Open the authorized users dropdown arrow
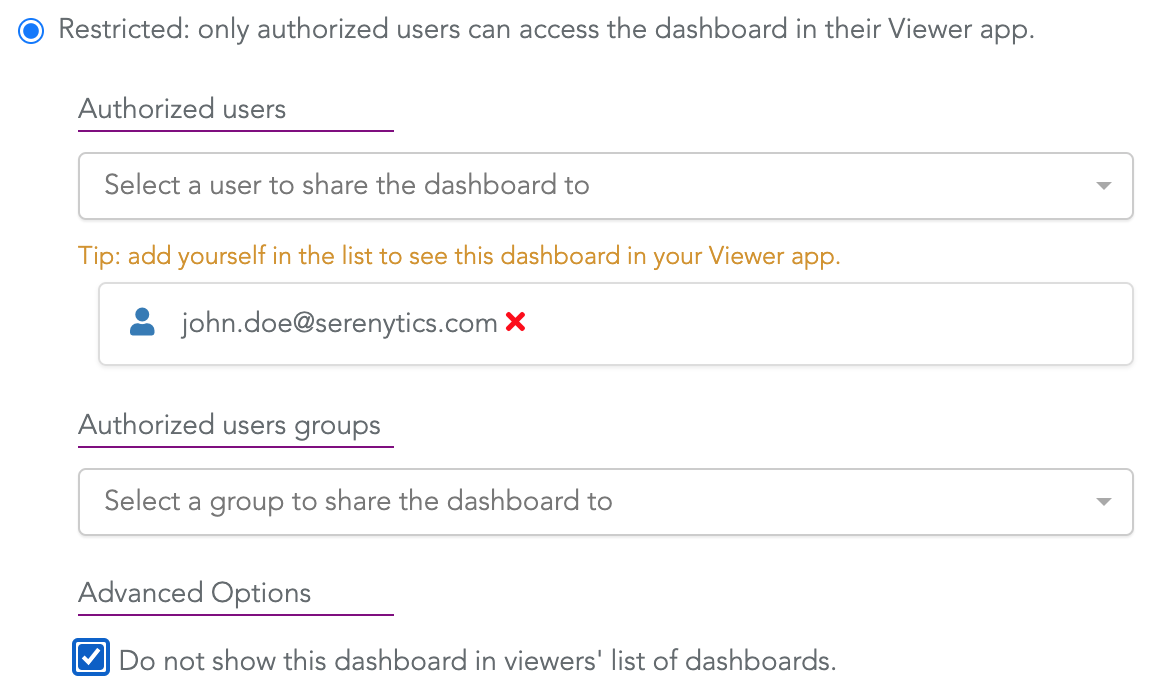The height and width of the screenshot is (700, 1172). pyautogui.click(x=1103, y=186)
